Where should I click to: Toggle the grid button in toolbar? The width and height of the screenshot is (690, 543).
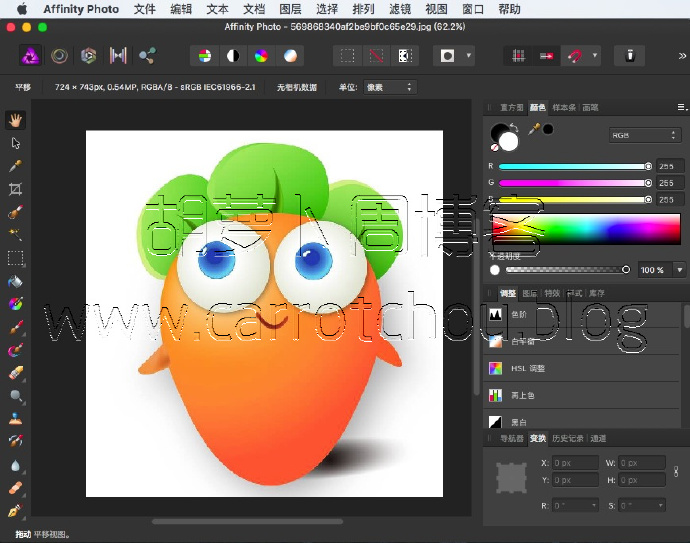point(518,56)
